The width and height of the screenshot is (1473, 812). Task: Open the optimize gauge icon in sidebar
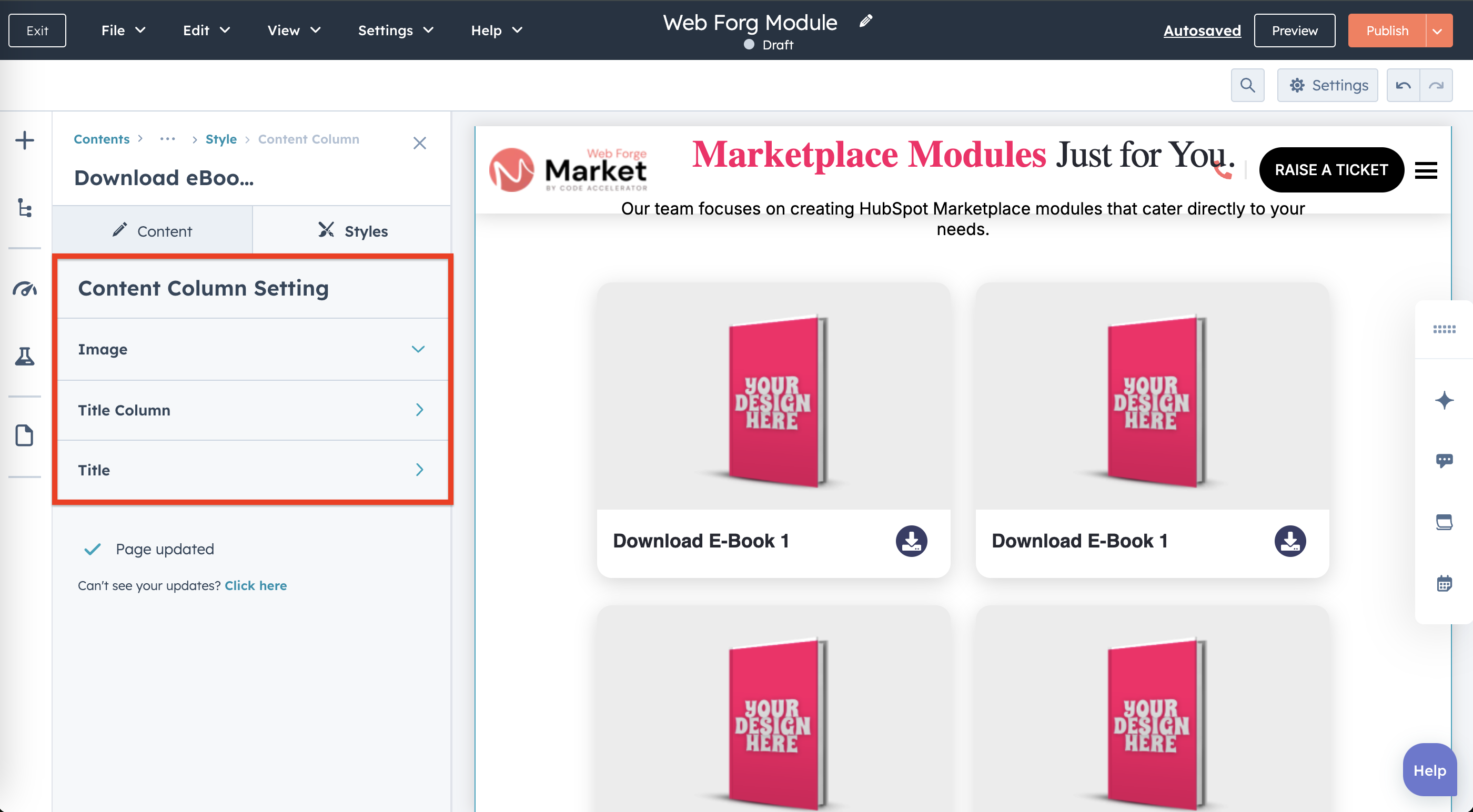[x=25, y=289]
